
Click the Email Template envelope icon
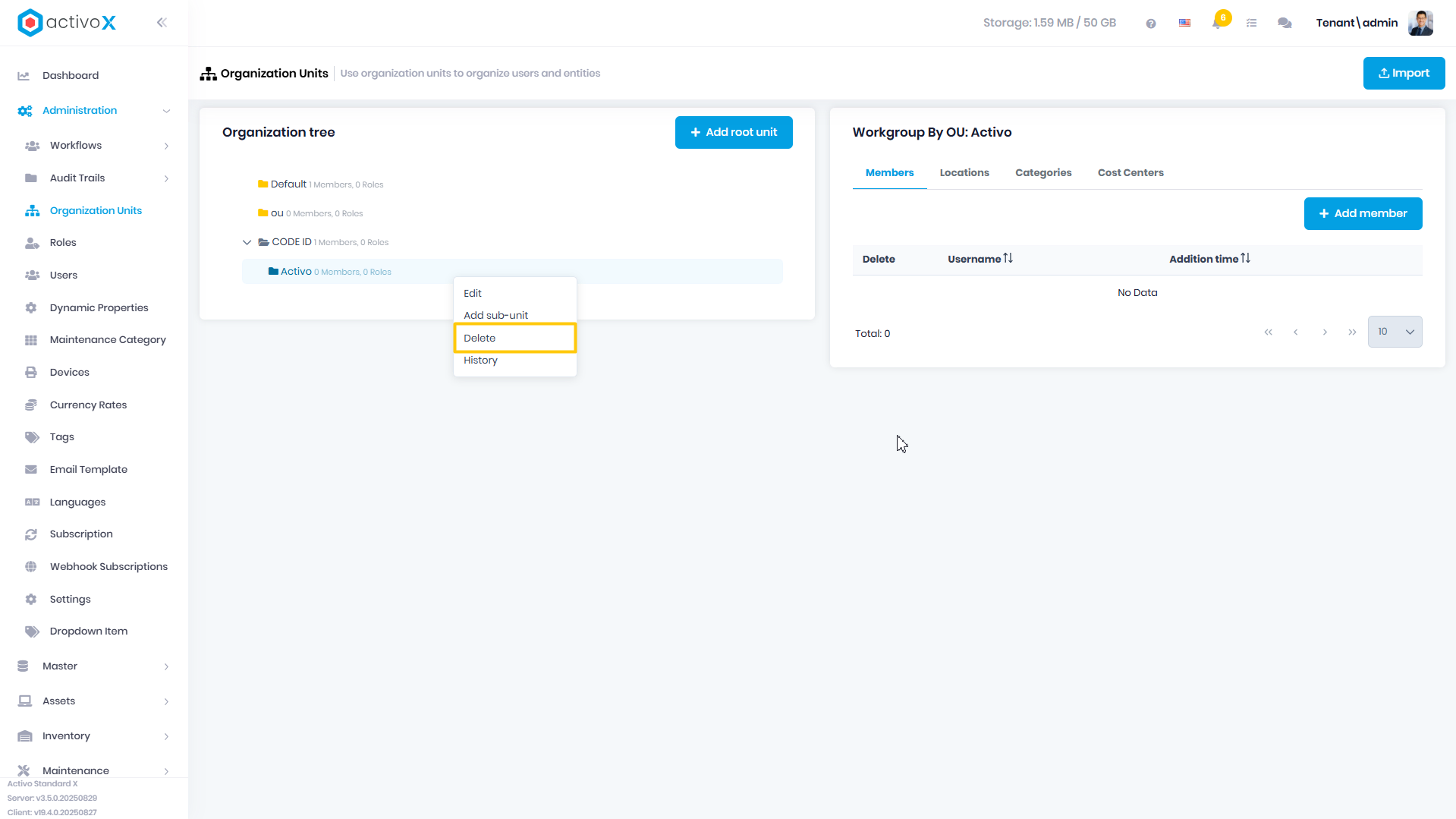tap(31, 470)
